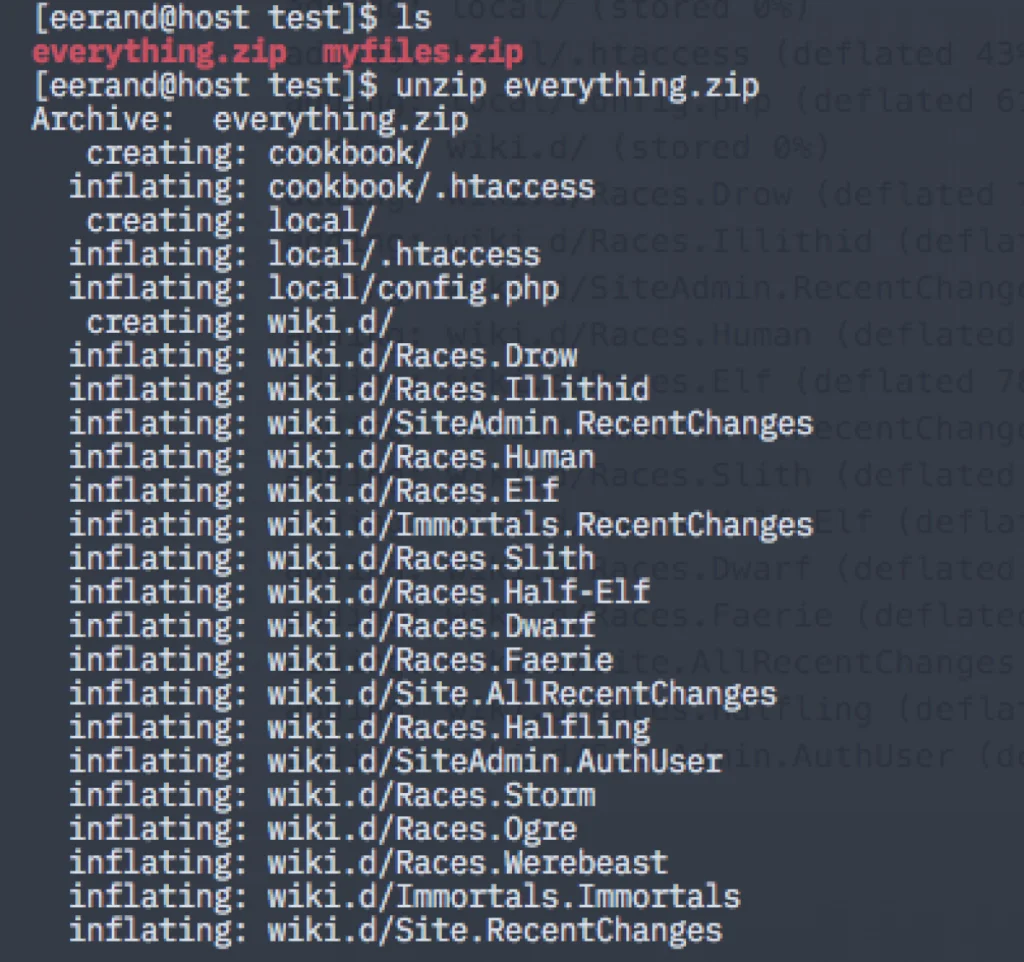Click the wiki.d/Races.Half-Elf path
1024x962 pixels.
pos(458,592)
